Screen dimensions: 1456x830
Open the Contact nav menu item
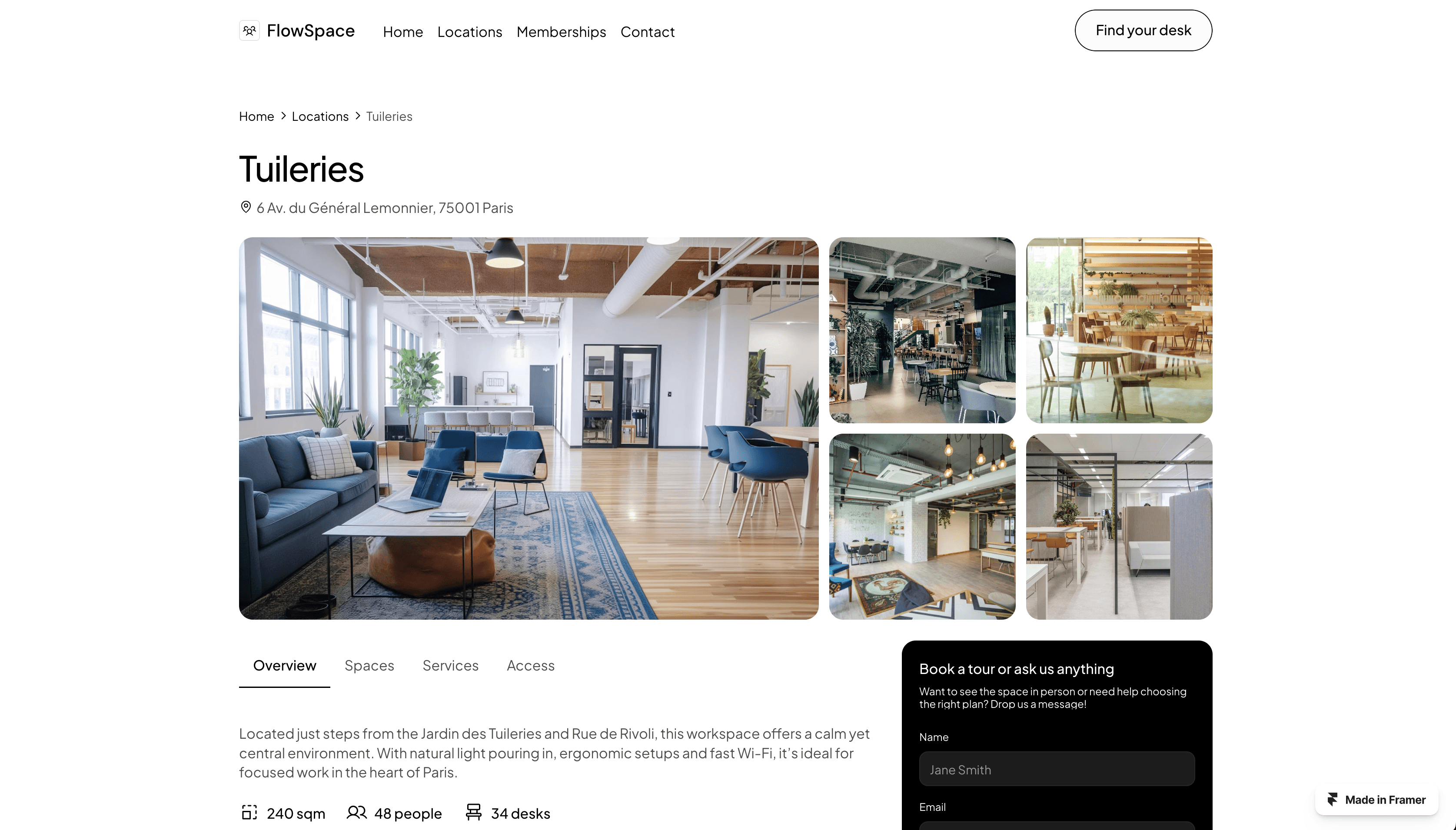(647, 32)
